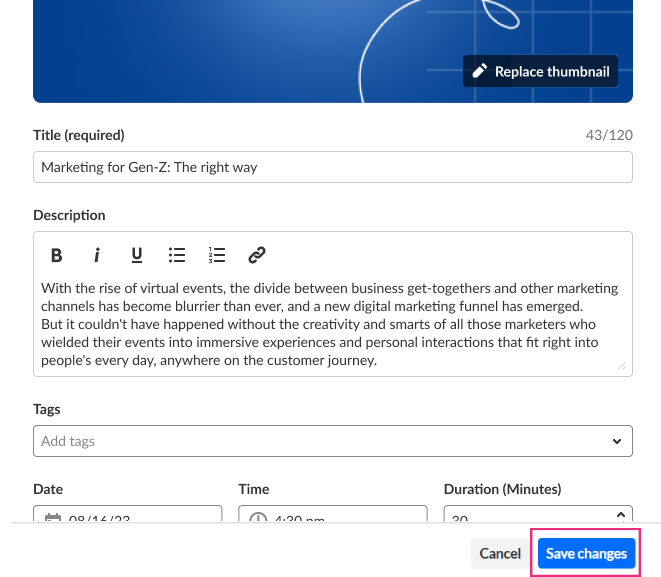The width and height of the screenshot is (661, 577).
Task: Click the pencil icon on Replace thumbnail
Action: 480,71
